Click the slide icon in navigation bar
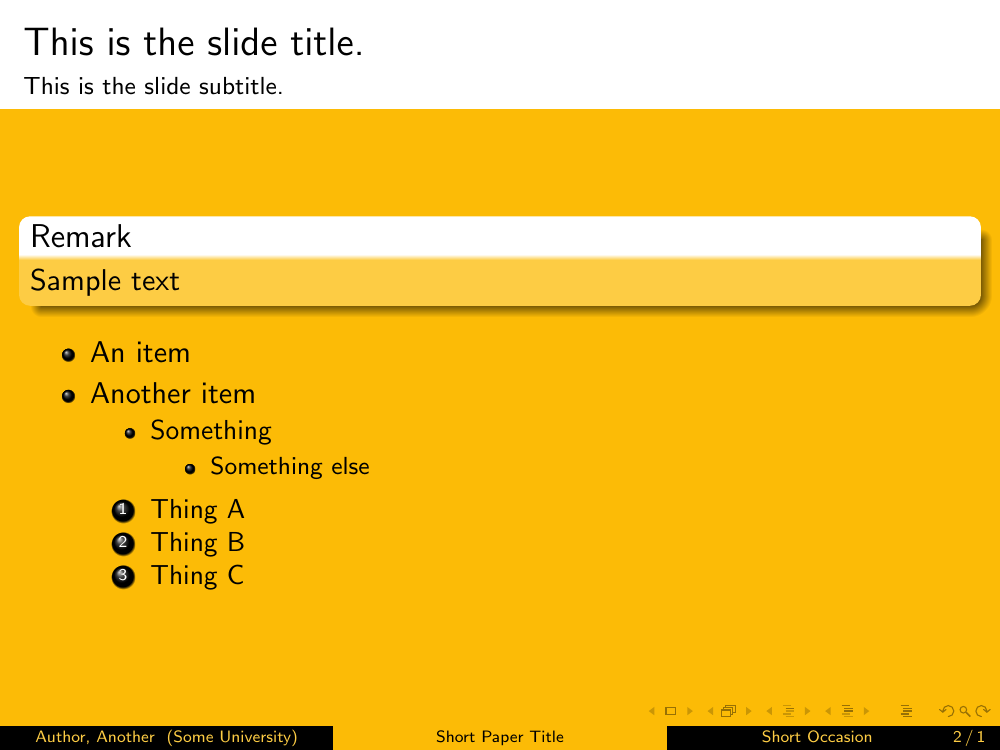 tap(670, 712)
